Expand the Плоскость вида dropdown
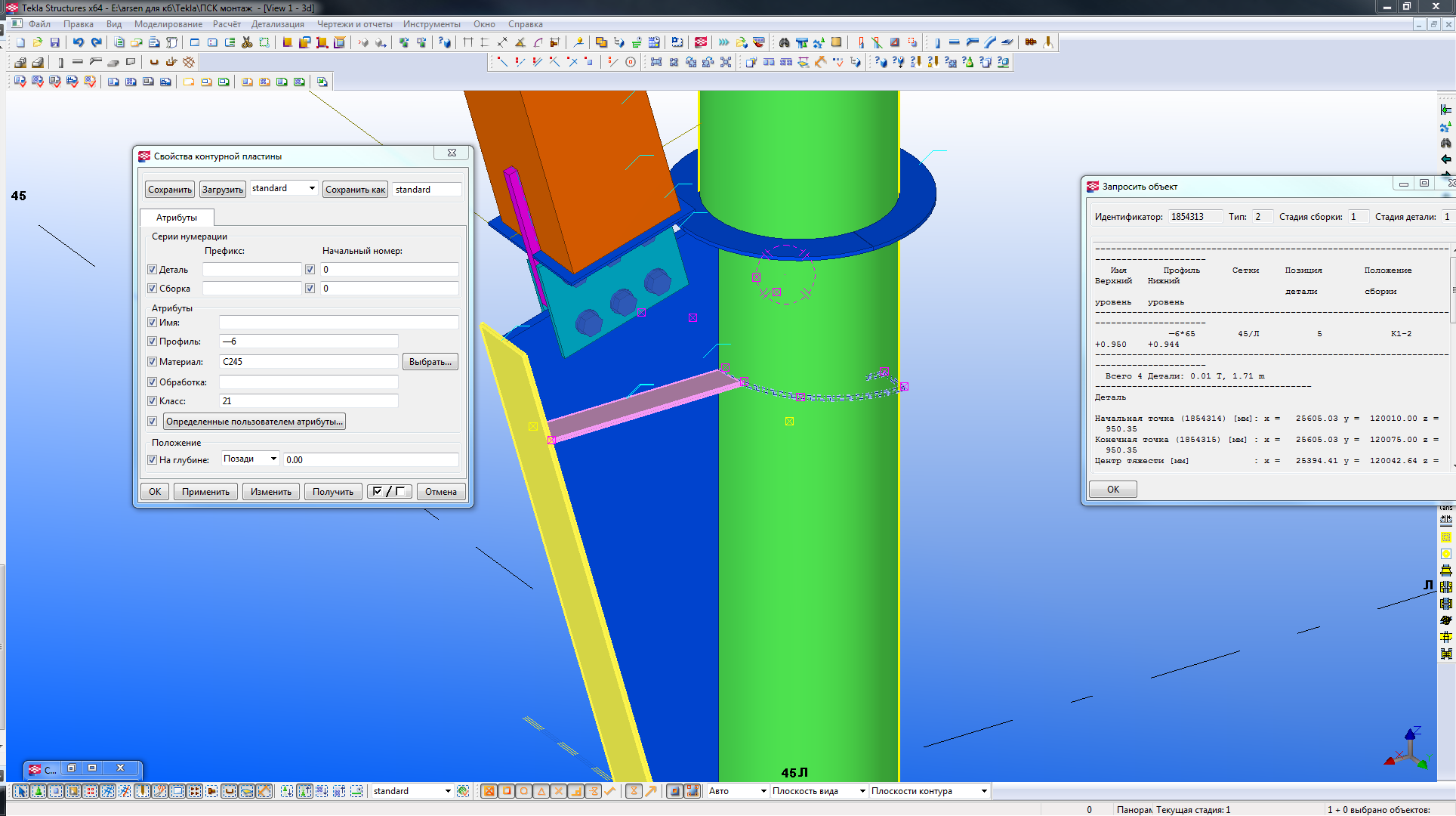The height and width of the screenshot is (816, 1456). 862,791
